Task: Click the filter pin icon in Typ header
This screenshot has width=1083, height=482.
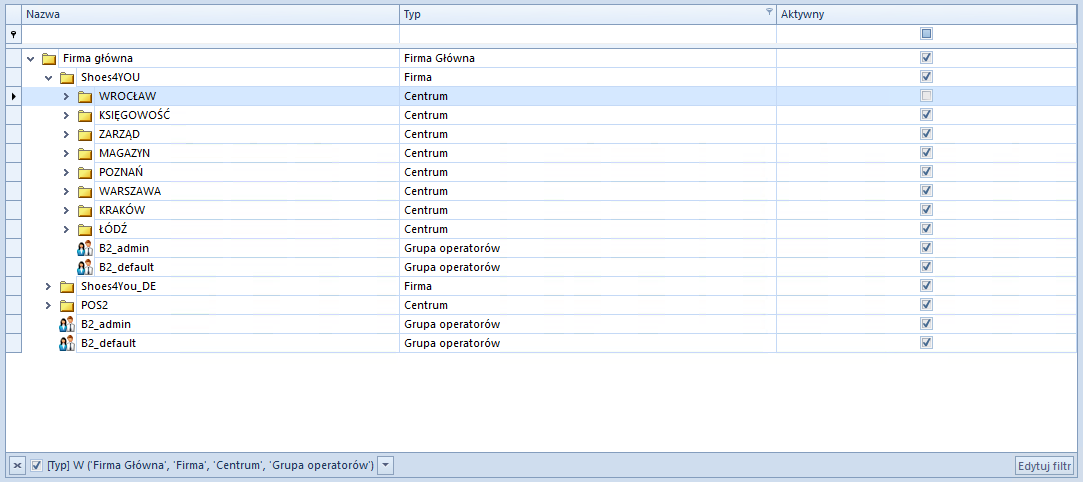Action: click(769, 12)
